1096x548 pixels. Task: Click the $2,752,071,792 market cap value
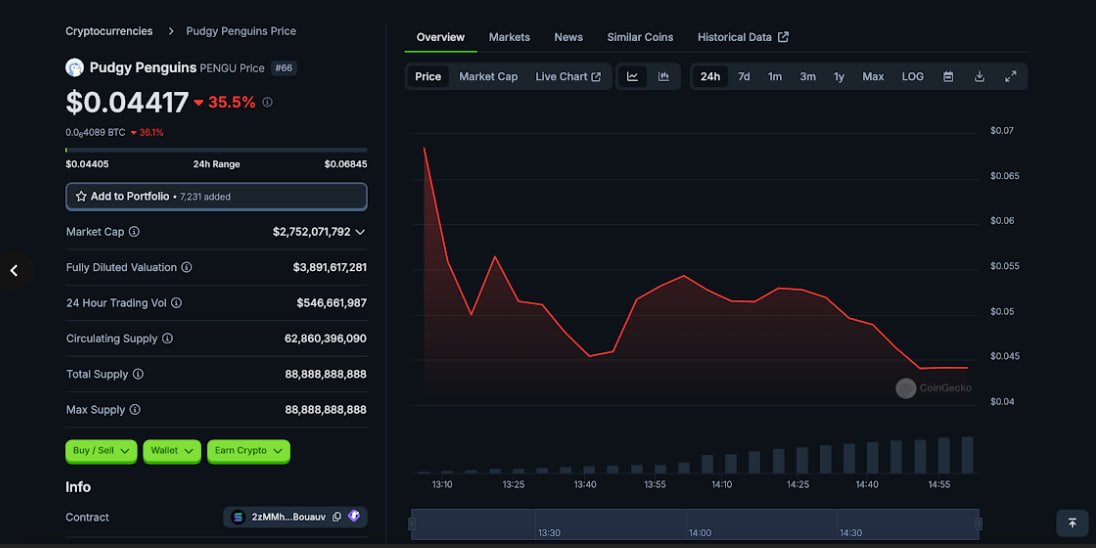tap(312, 231)
